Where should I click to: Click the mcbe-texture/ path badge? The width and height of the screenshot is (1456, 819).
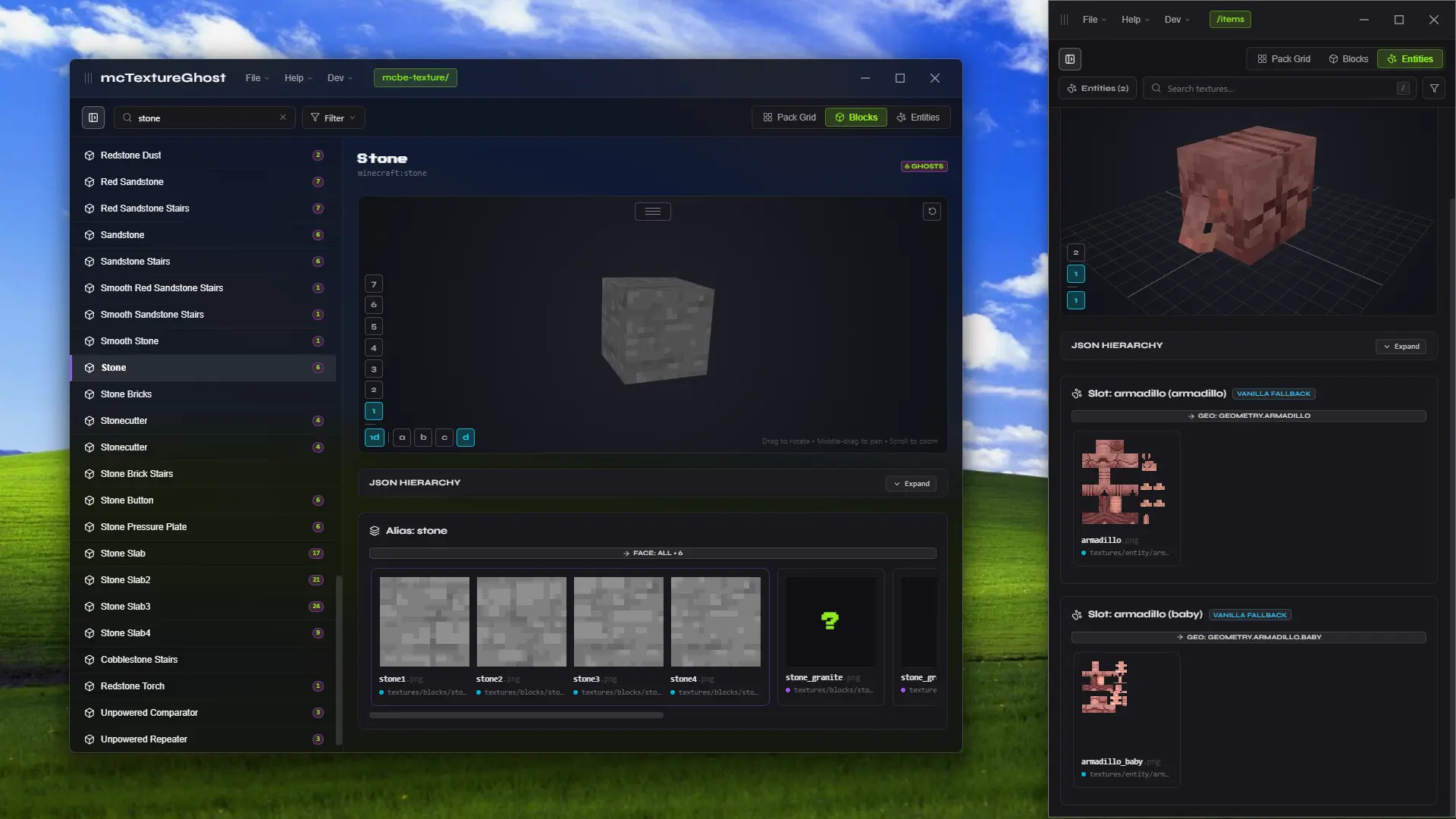(x=416, y=77)
